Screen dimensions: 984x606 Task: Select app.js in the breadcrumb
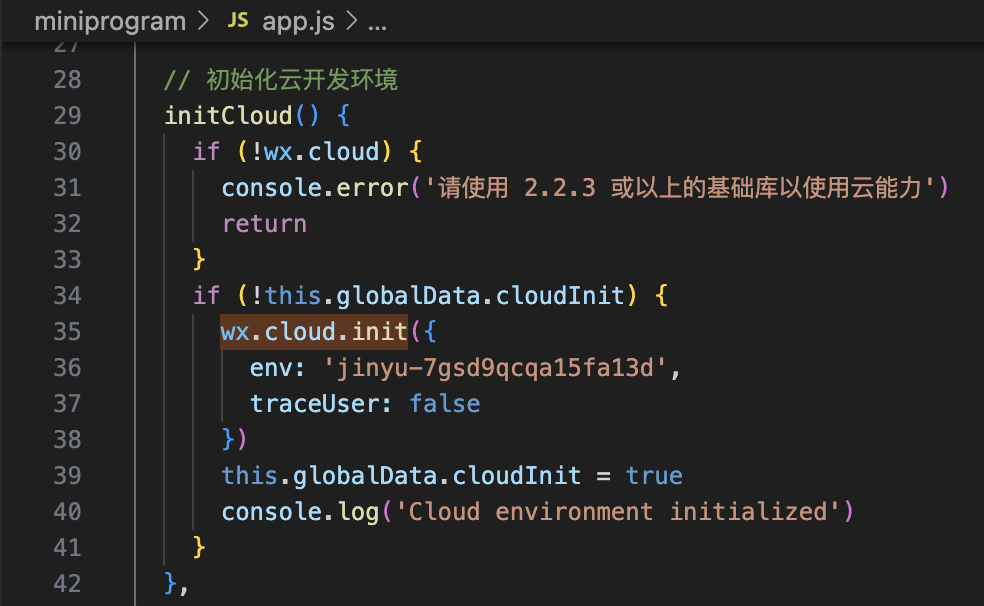298,22
